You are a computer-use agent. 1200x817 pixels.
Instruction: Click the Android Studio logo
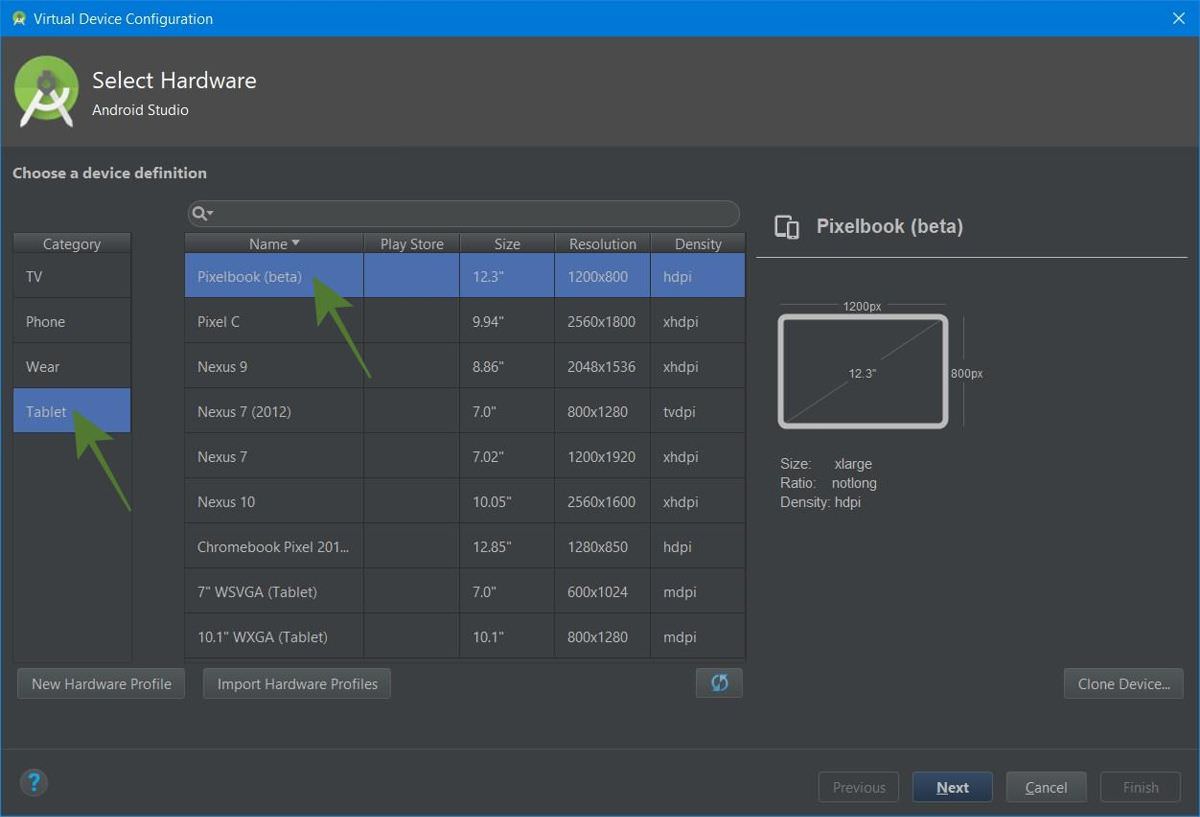click(45, 91)
